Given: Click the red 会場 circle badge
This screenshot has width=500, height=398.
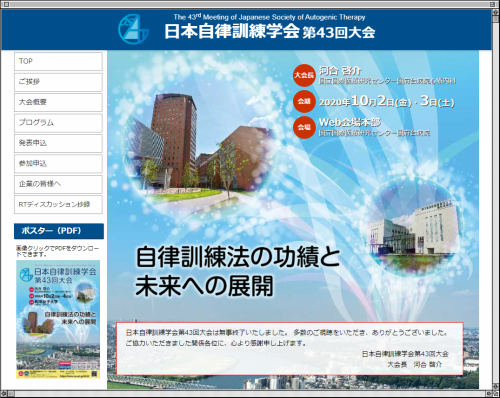Looking at the screenshot, I should (304, 127).
